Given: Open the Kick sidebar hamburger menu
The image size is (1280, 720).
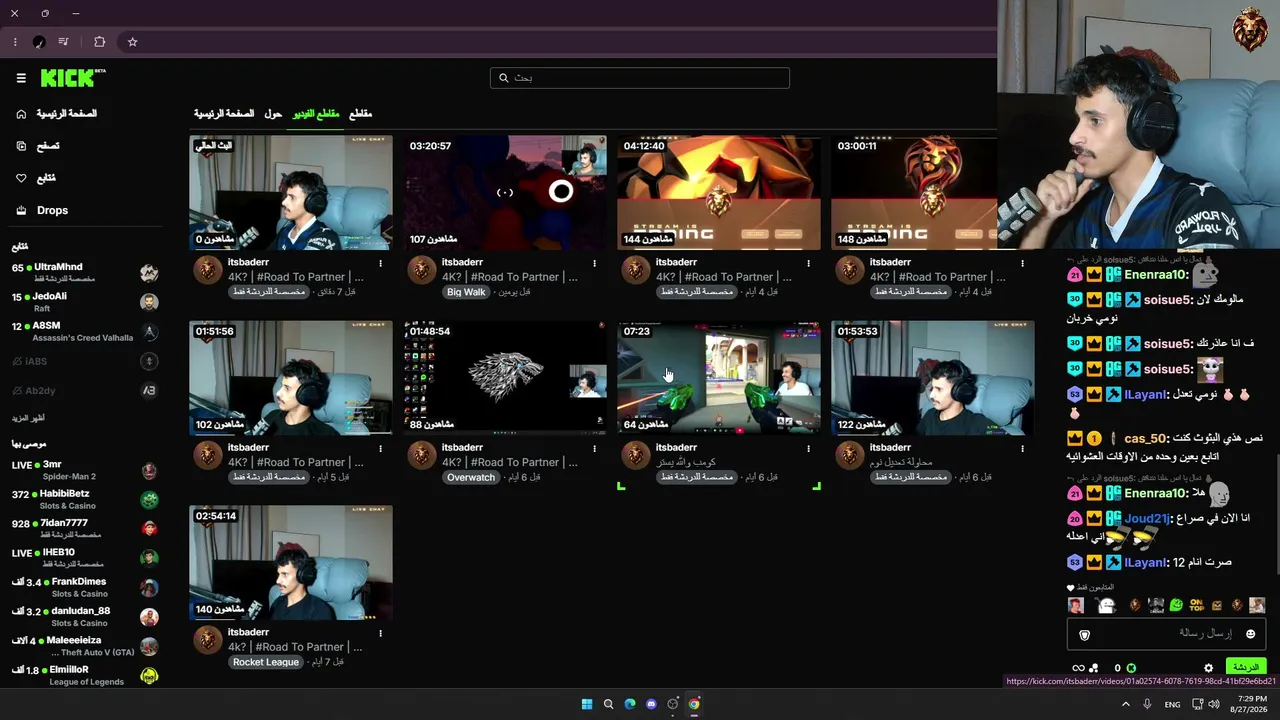Looking at the screenshot, I should click(x=21, y=78).
